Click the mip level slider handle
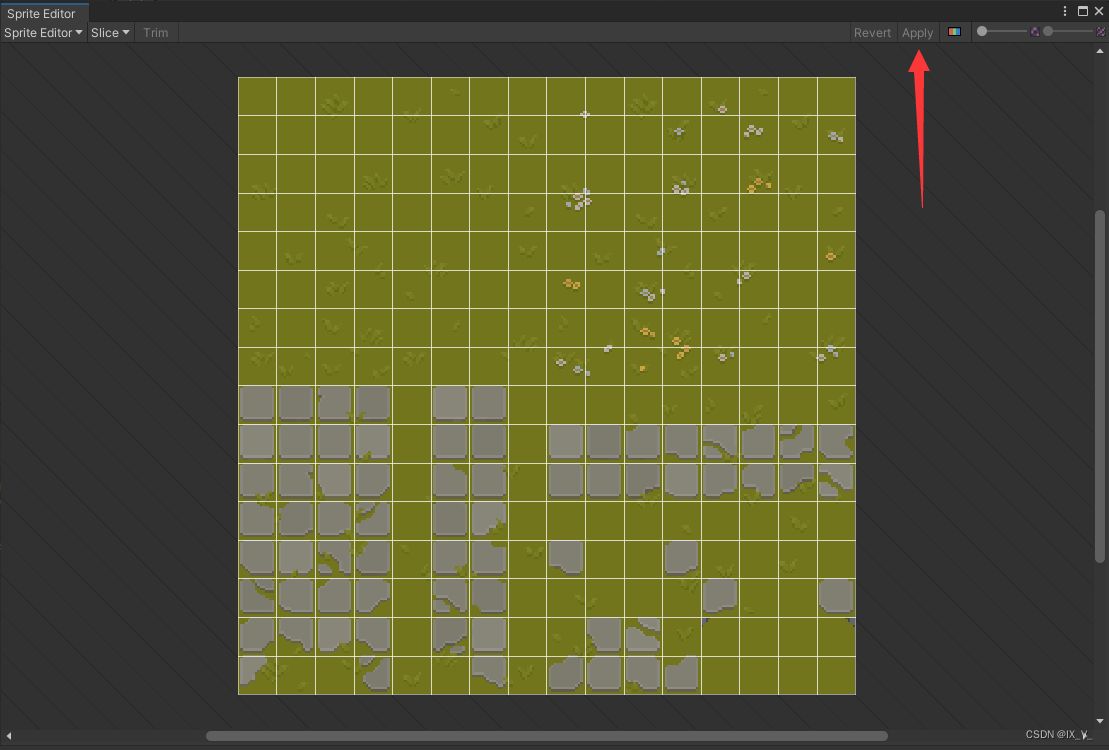 [1048, 31]
